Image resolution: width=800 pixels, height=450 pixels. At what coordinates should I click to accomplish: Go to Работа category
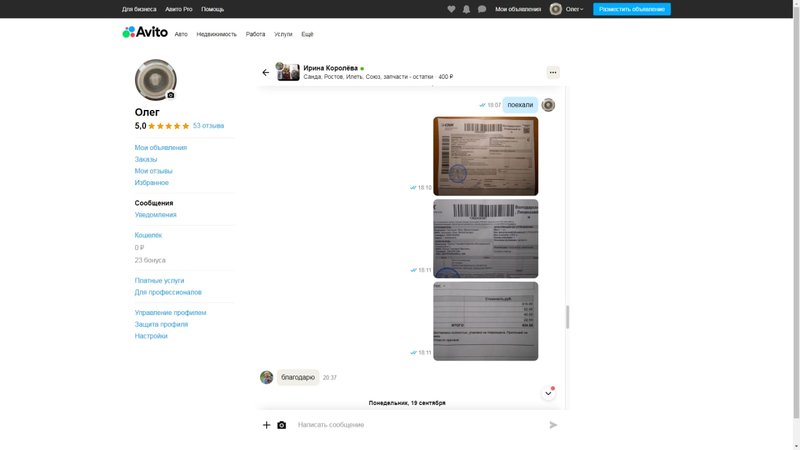pyautogui.click(x=255, y=34)
